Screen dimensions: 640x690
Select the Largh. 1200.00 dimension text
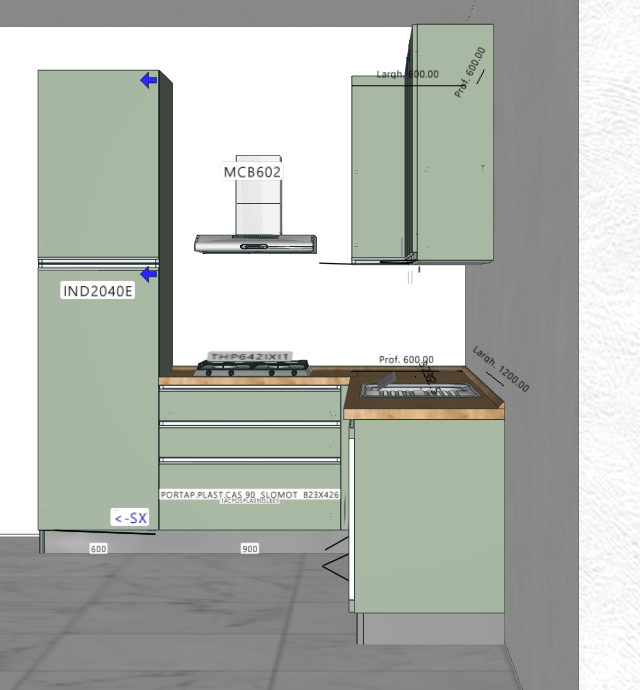500,369
